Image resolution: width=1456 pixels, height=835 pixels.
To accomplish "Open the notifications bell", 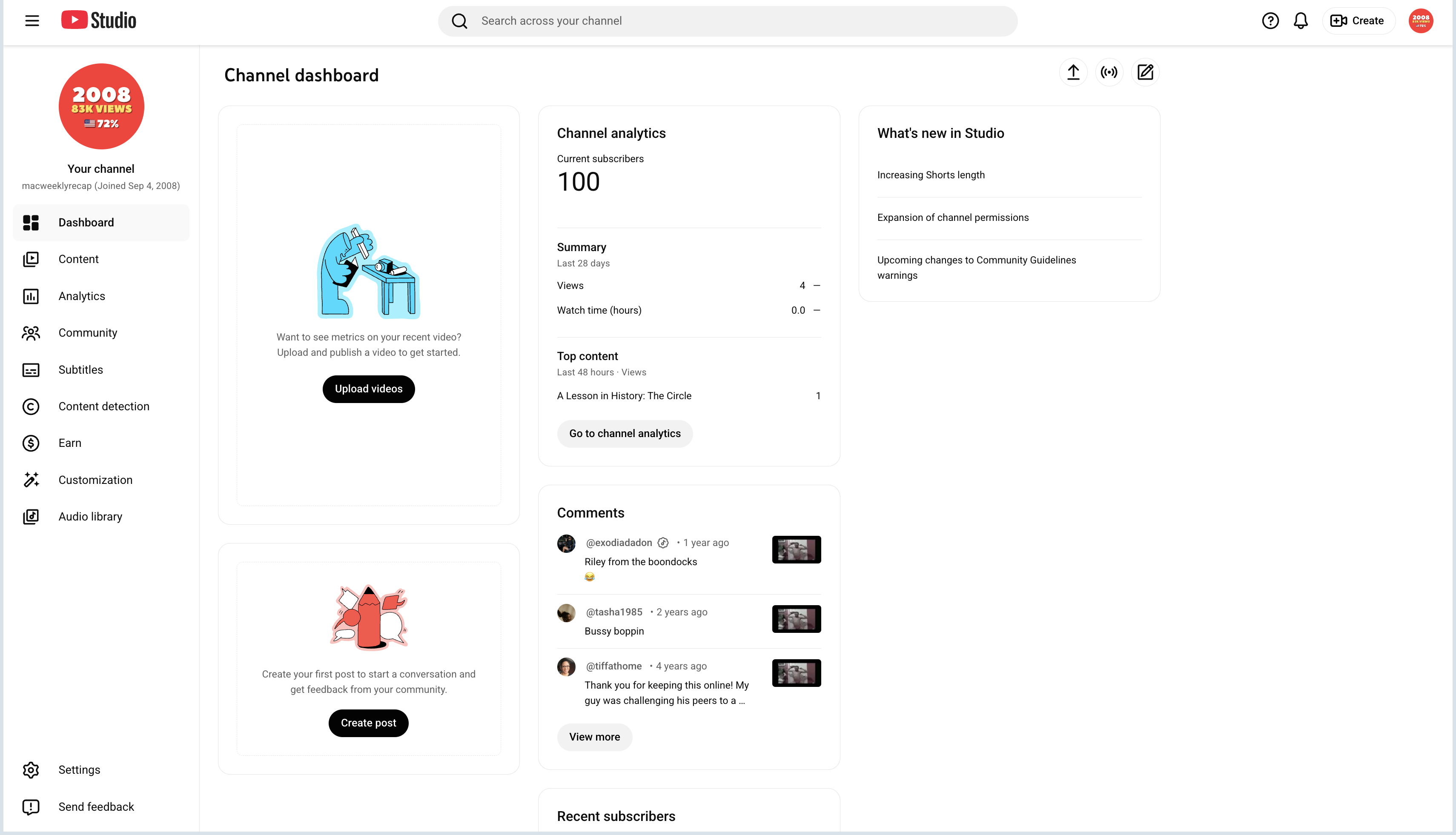I will 1301,21.
